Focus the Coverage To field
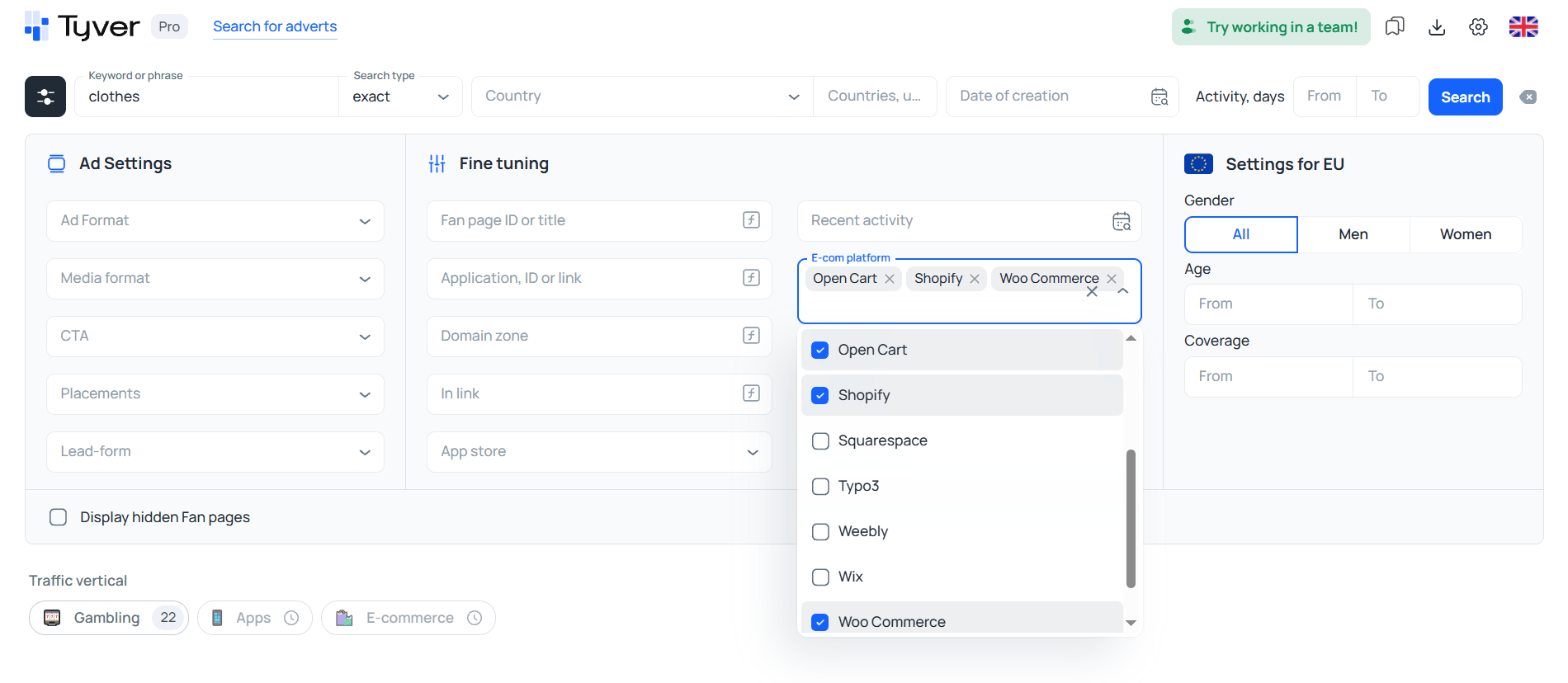 click(1438, 376)
